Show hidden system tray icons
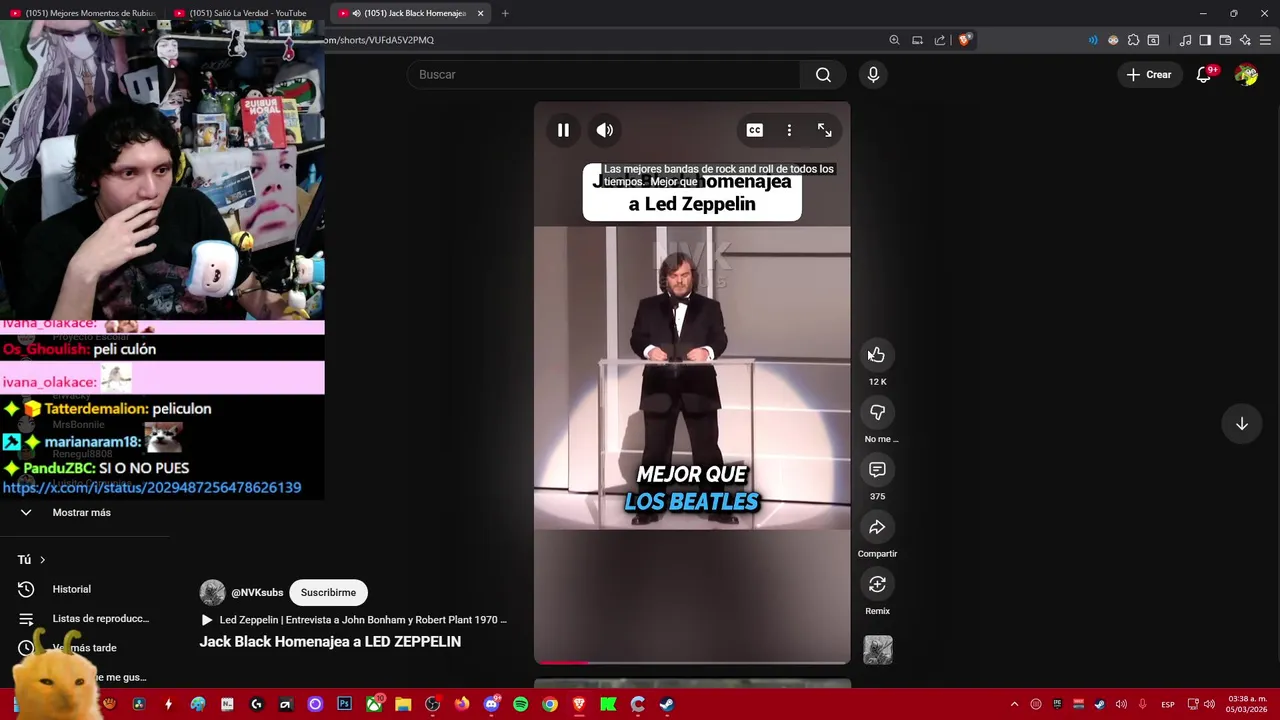 (x=1014, y=704)
